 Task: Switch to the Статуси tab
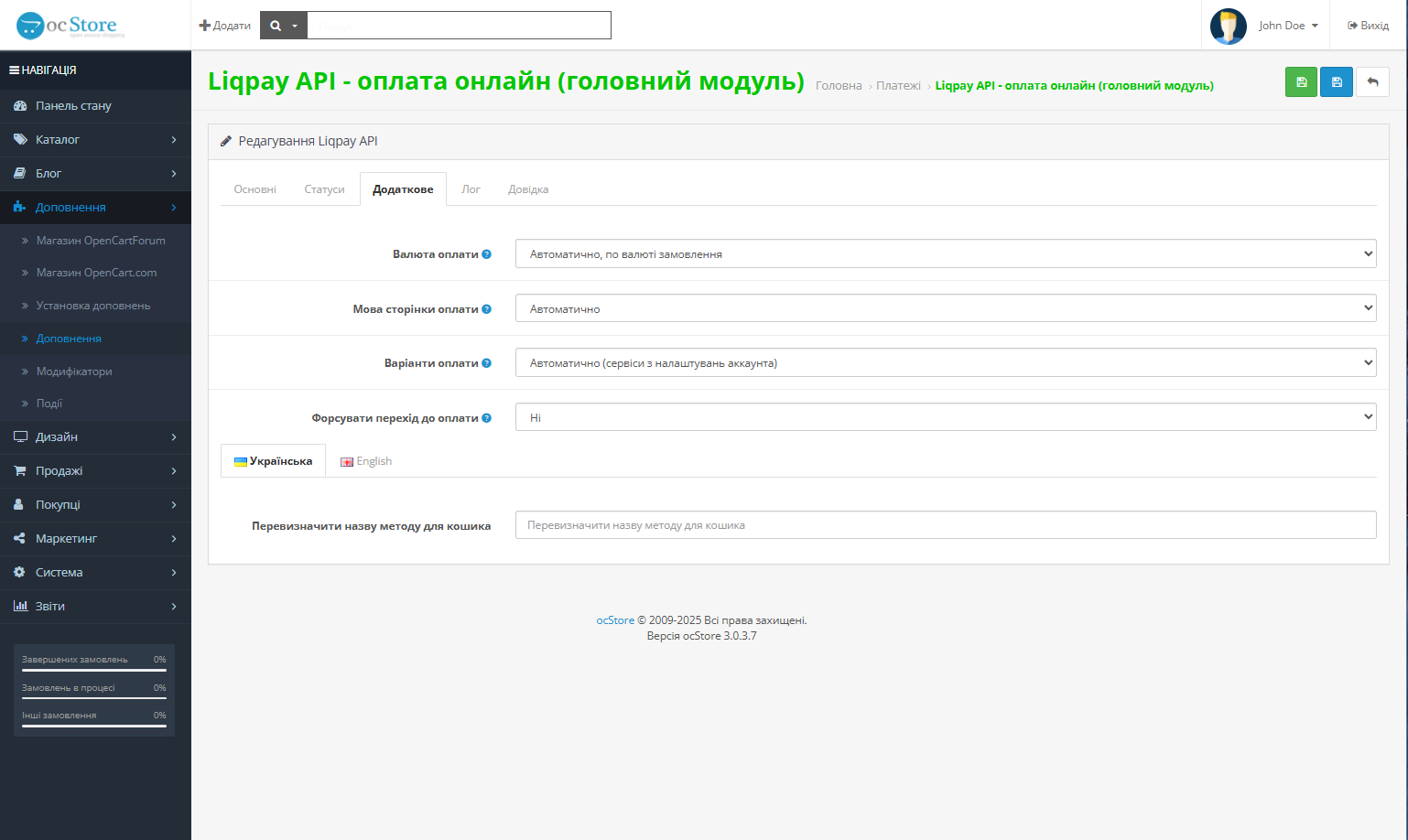(x=324, y=189)
